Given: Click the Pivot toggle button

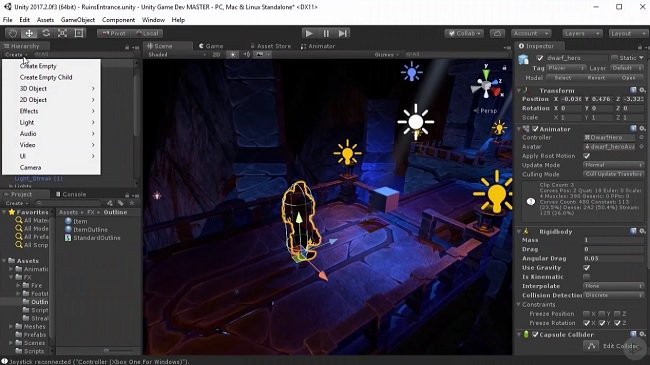Looking at the screenshot, I should [x=114, y=33].
